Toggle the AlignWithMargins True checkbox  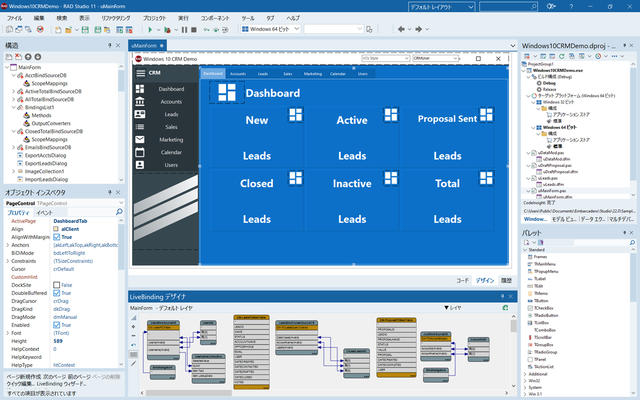point(56,237)
